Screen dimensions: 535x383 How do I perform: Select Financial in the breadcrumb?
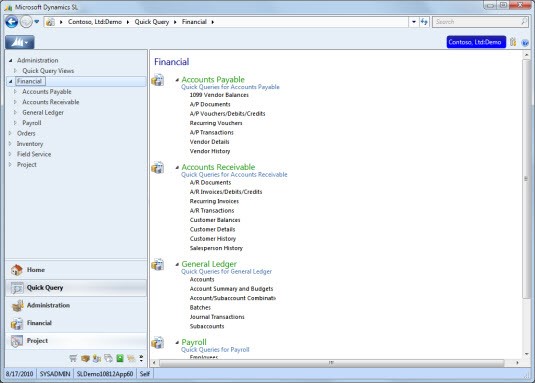pyautogui.click(x=194, y=22)
